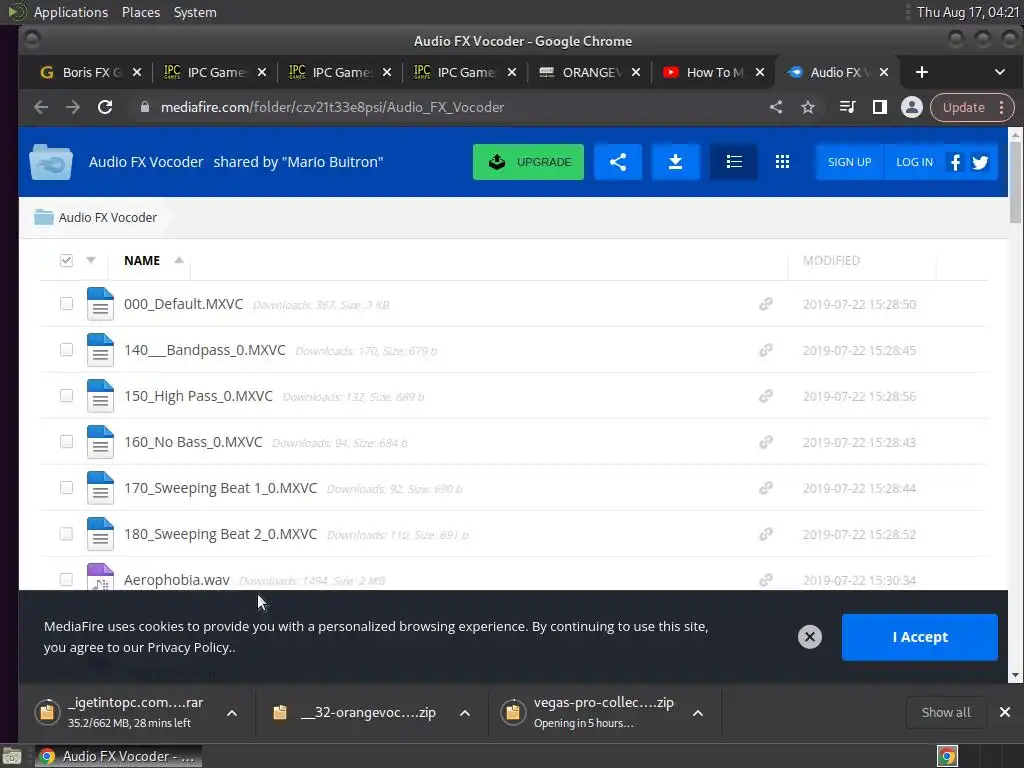Screen dimensions: 1024x768
Task: Click the page vertical scrollbar thumb
Action: (x=1015, y=182)
